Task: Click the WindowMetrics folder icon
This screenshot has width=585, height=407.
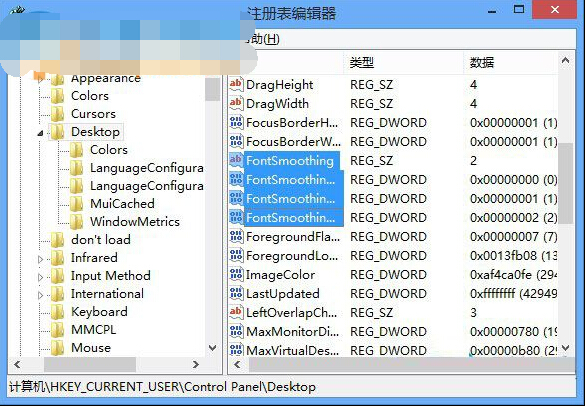Action: pyautogui.click(x=76, y=222)
